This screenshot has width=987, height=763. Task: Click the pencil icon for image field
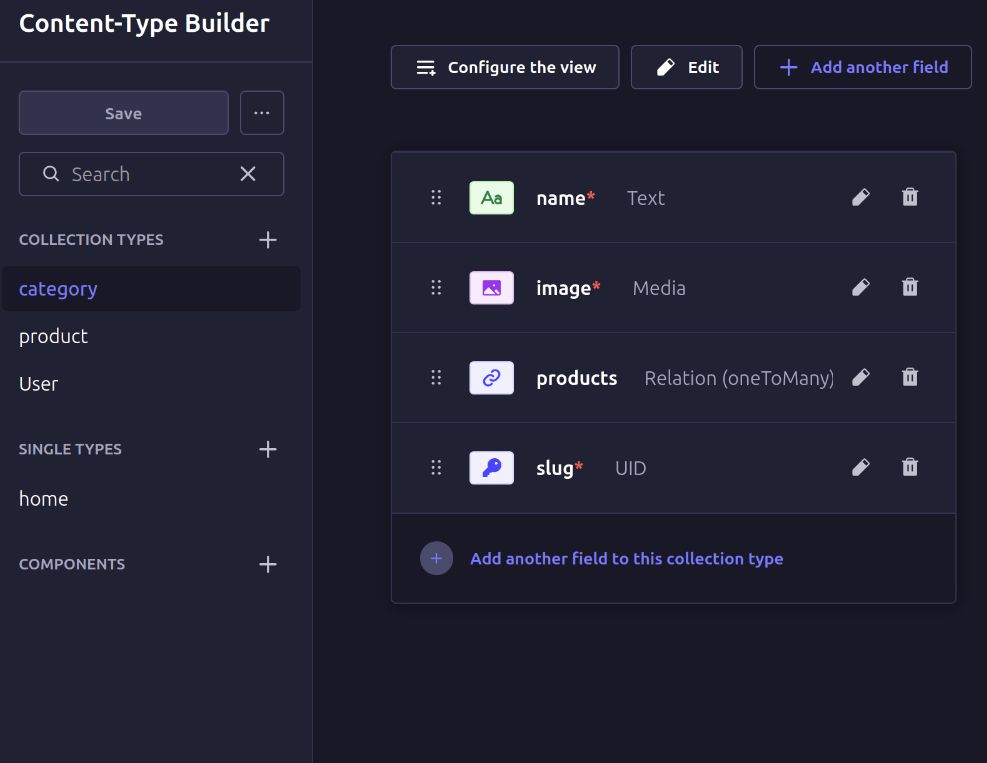860,287
